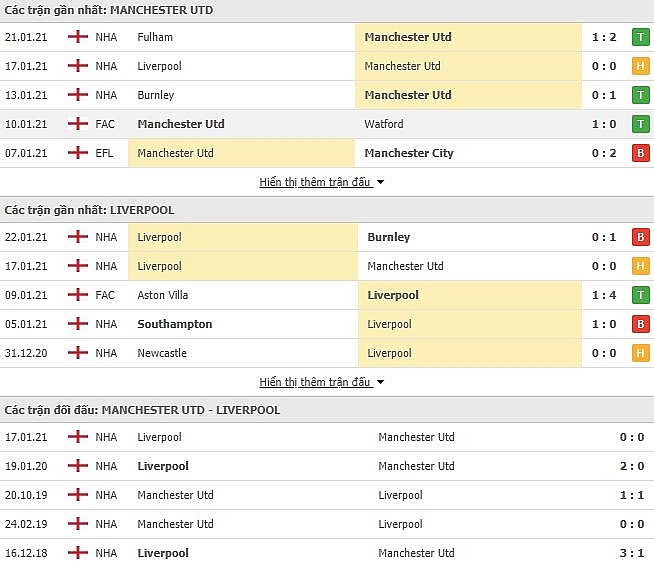The width and height of the screenshot is (654, 565).
Task: Click red B badge for Southampton match
Action: 641,324
